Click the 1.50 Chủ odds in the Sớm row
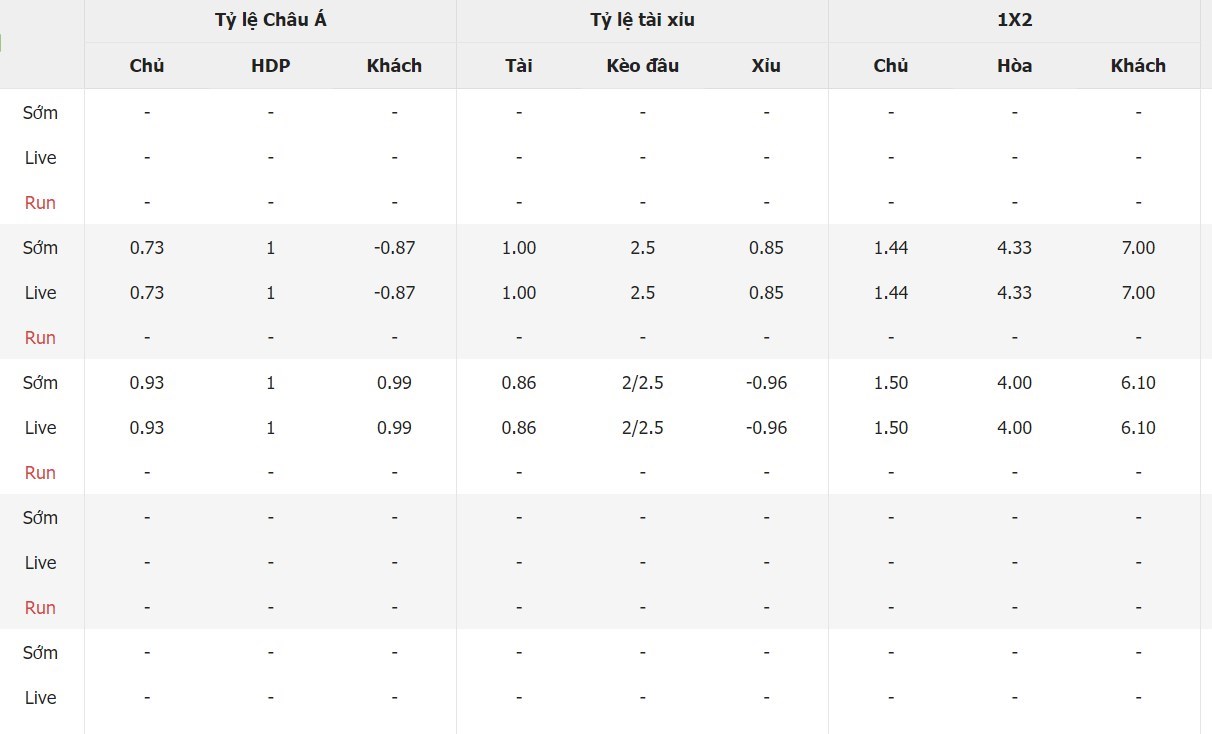 point(890,383)
